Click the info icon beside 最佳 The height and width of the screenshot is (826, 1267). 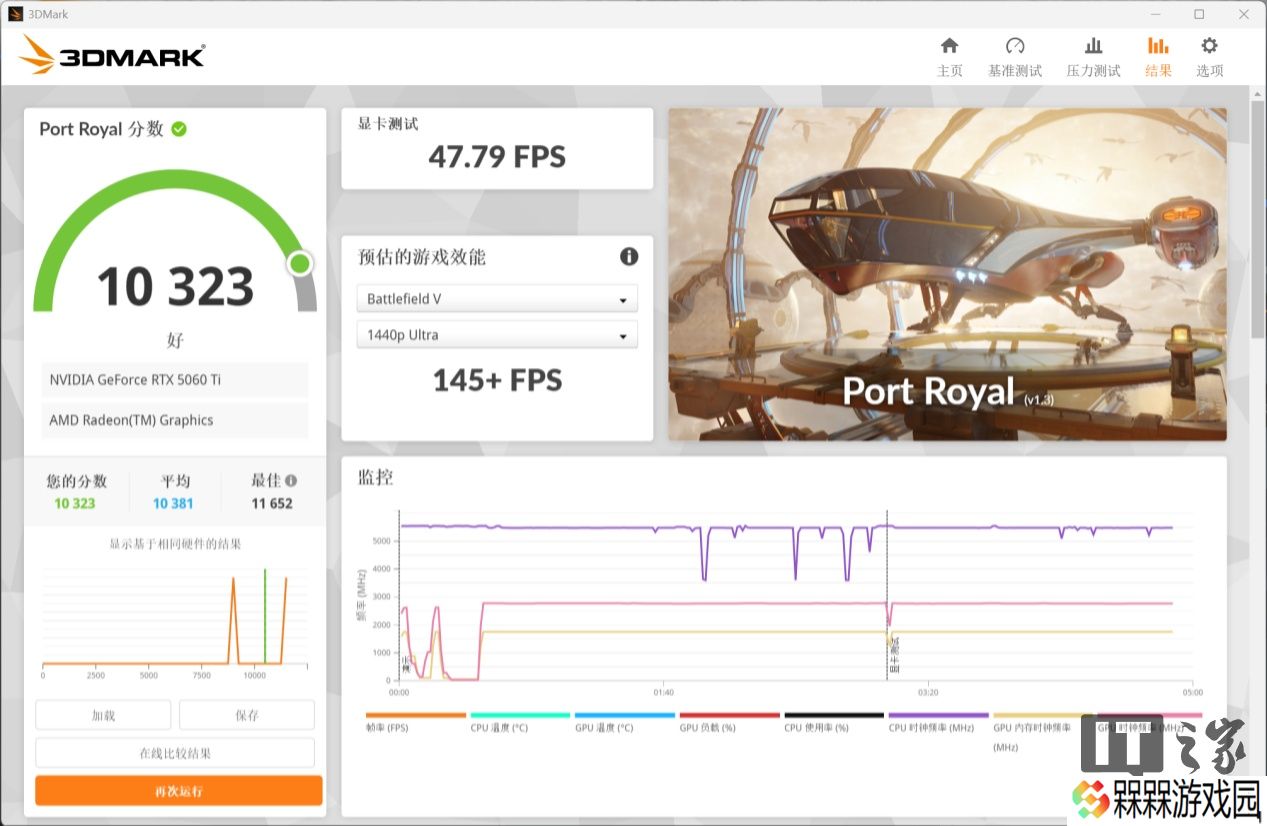291,480
